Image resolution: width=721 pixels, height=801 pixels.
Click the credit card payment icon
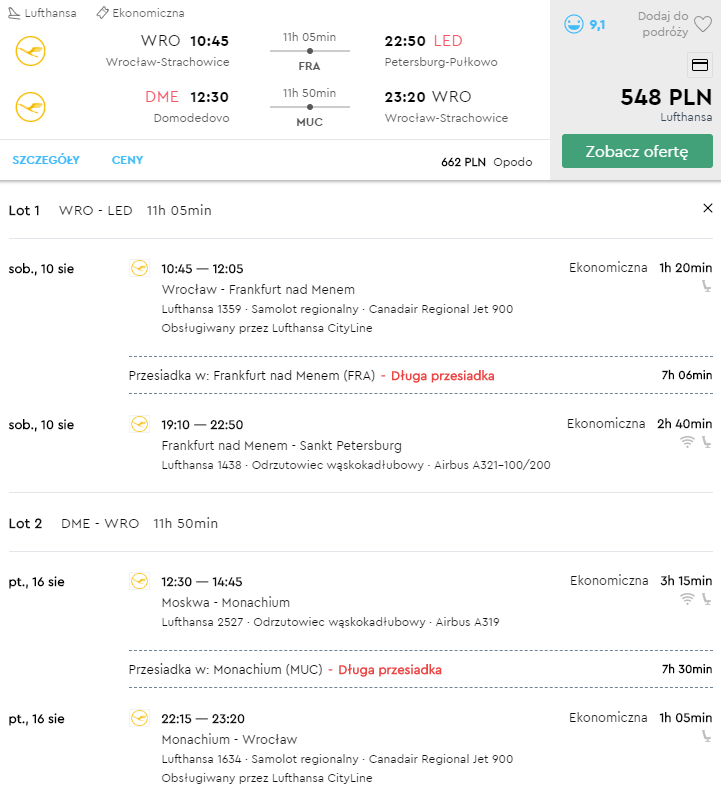click(700, 65)
